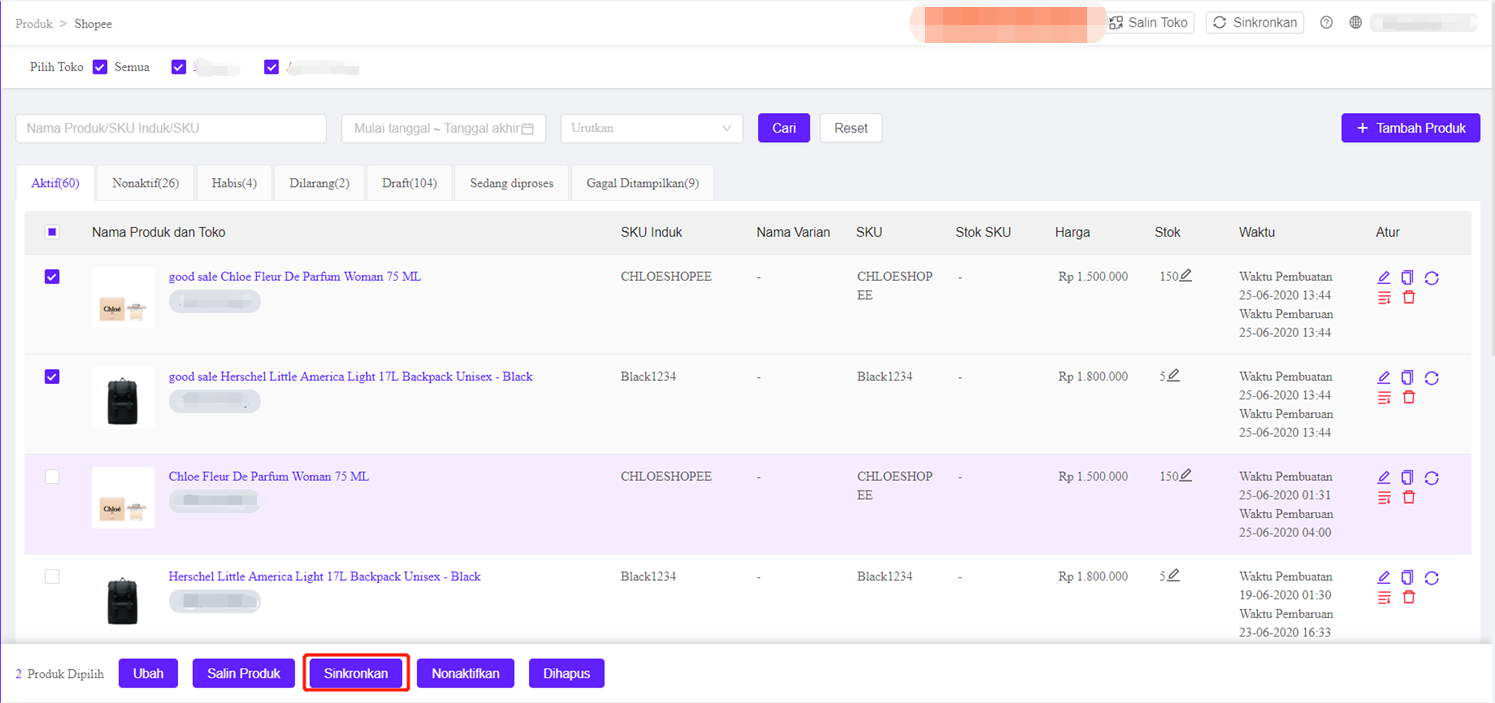The width and height of the screenshot is (1495, 703).
Task: Open the help question mark icon
Action: (x=1326, y=23)
